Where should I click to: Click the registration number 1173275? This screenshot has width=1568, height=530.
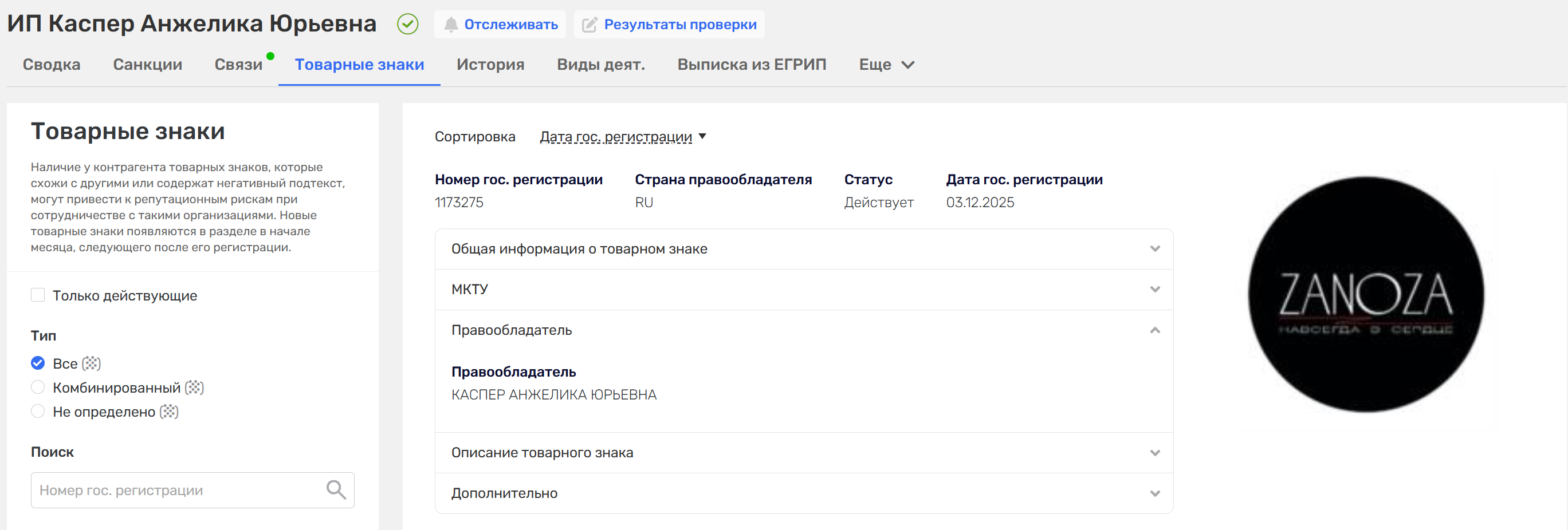[459, 203]
